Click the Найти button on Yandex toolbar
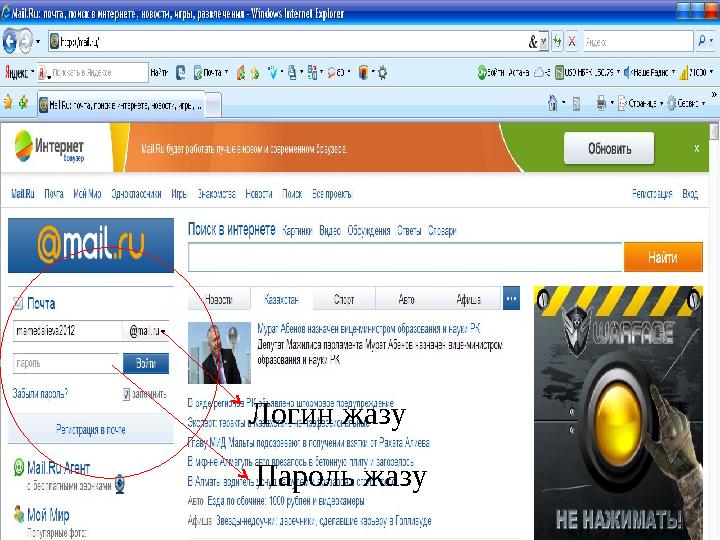 pyautogui.click(x=159, y=73)
